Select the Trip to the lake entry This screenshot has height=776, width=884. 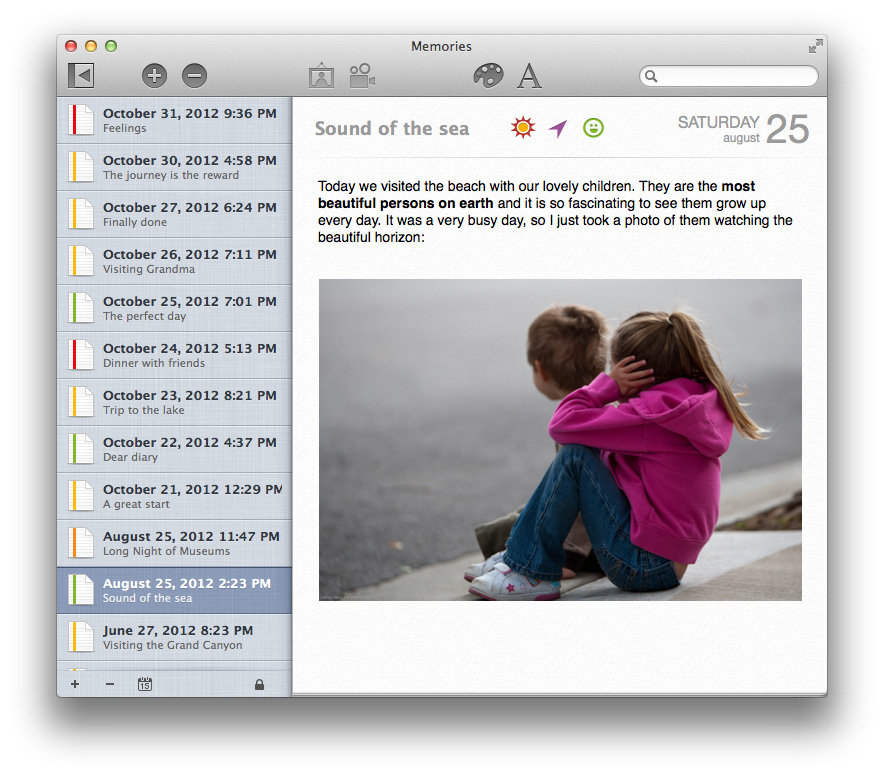pyautogui.click(x=174, y=402)
